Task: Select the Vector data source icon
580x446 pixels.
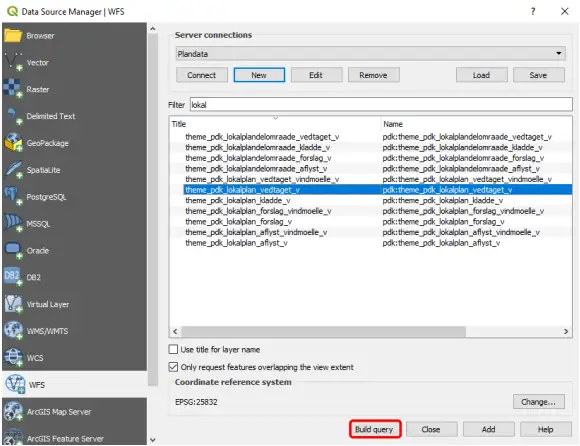Action: 13,62
